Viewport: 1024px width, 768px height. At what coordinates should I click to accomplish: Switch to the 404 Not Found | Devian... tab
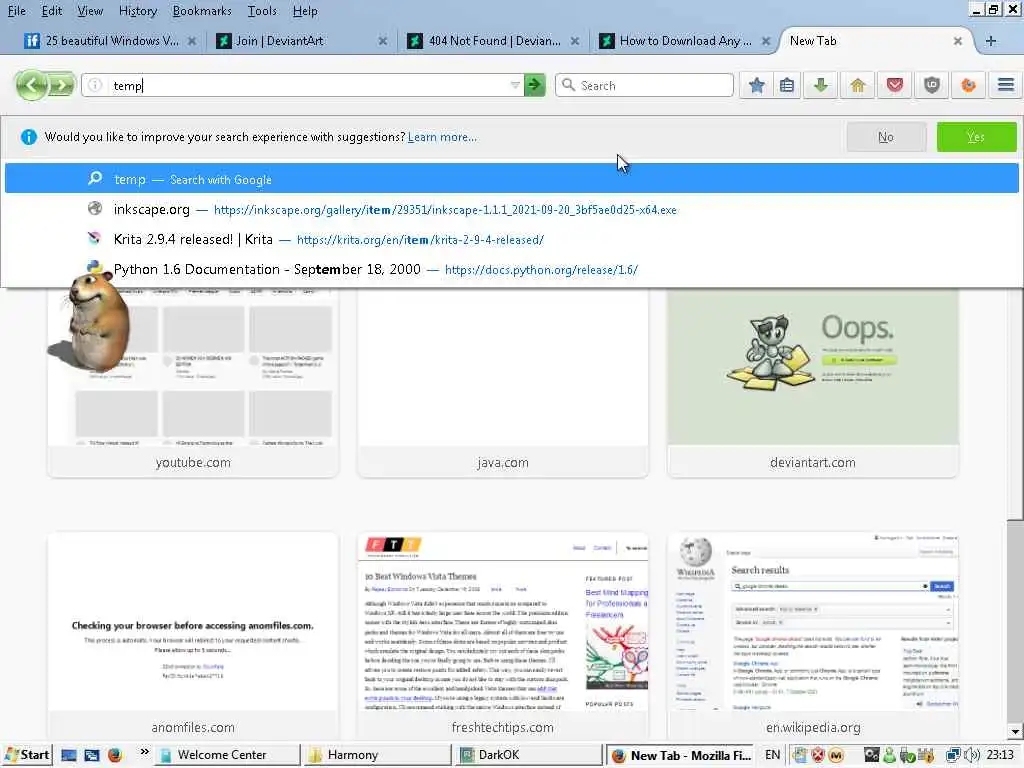494,41
